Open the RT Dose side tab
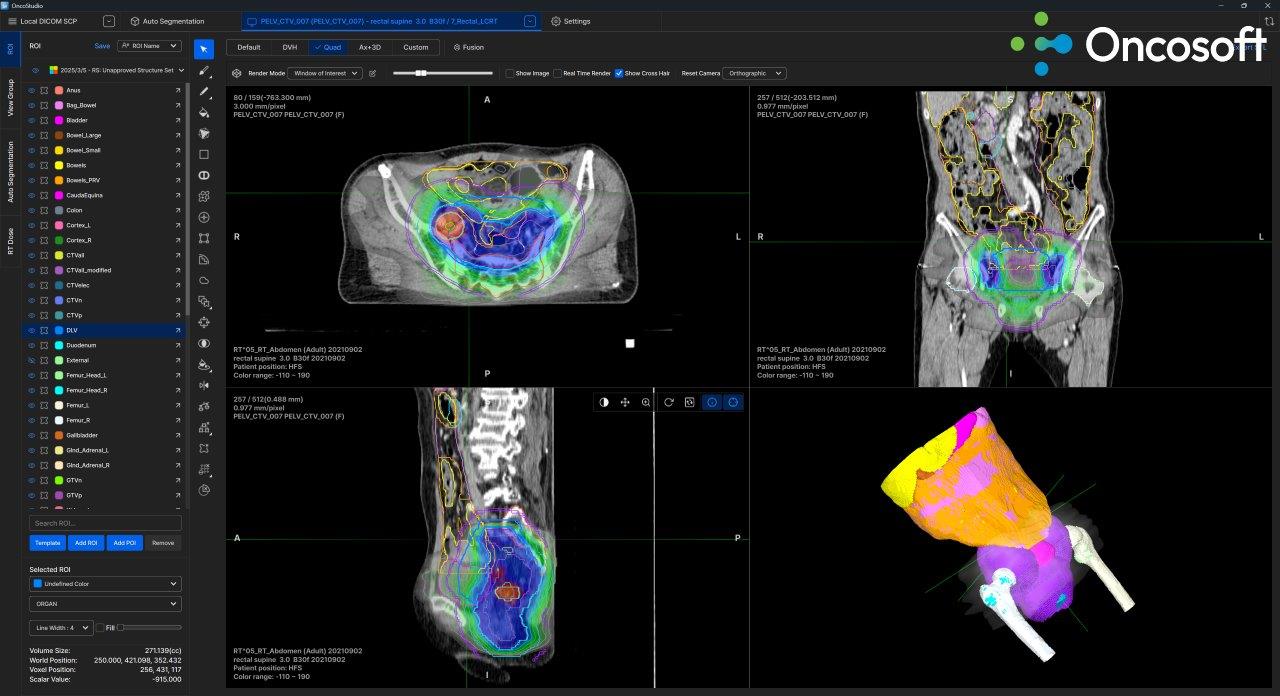Viewport: 1280px width, 696px height. (11, 241)
